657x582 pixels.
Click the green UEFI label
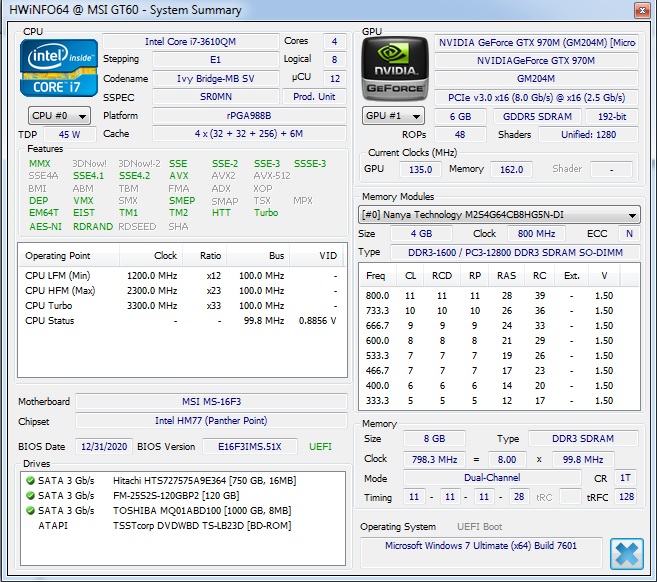coord(321,447)
